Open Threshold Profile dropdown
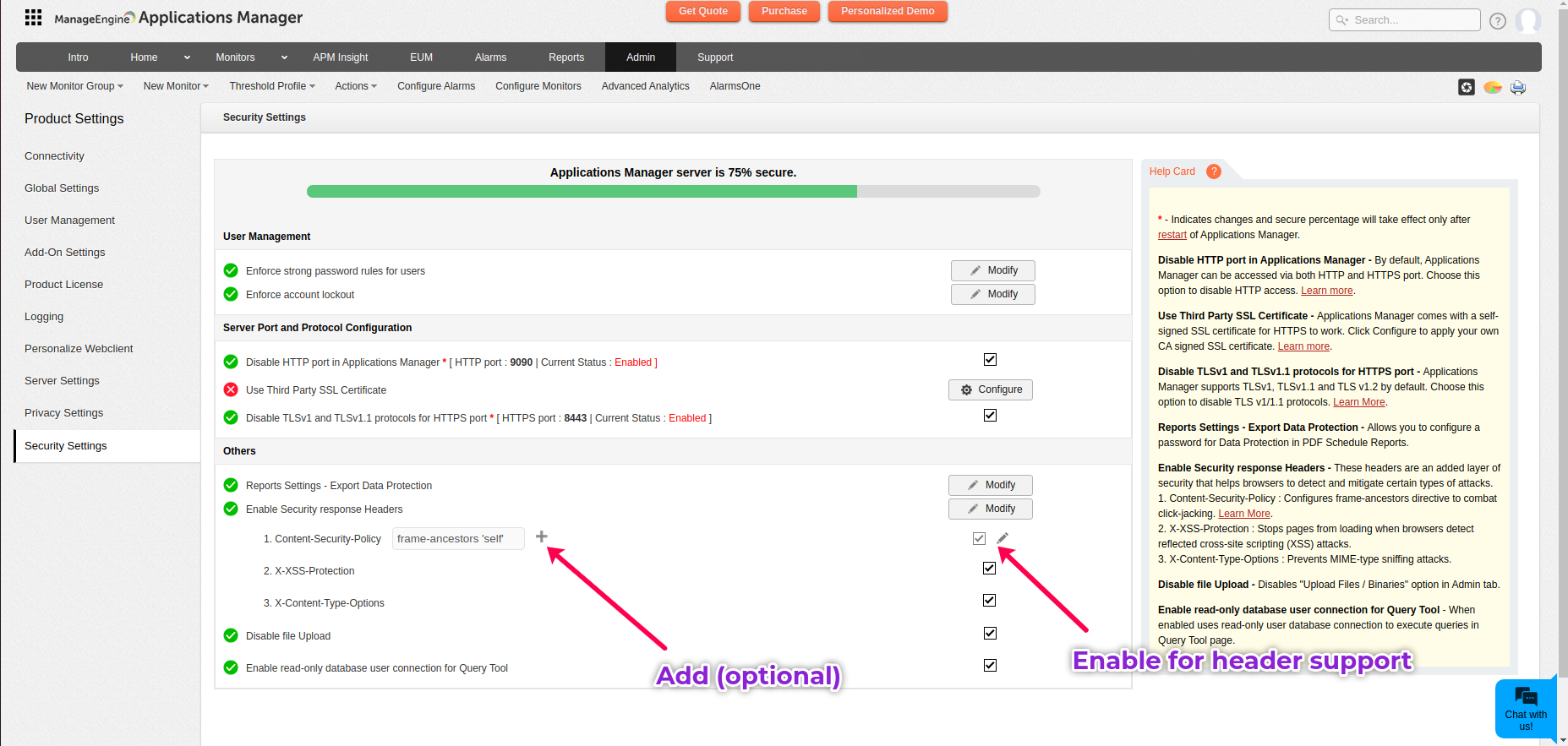The width and height of the screenshot is (1568, 746). coord(272,86)
